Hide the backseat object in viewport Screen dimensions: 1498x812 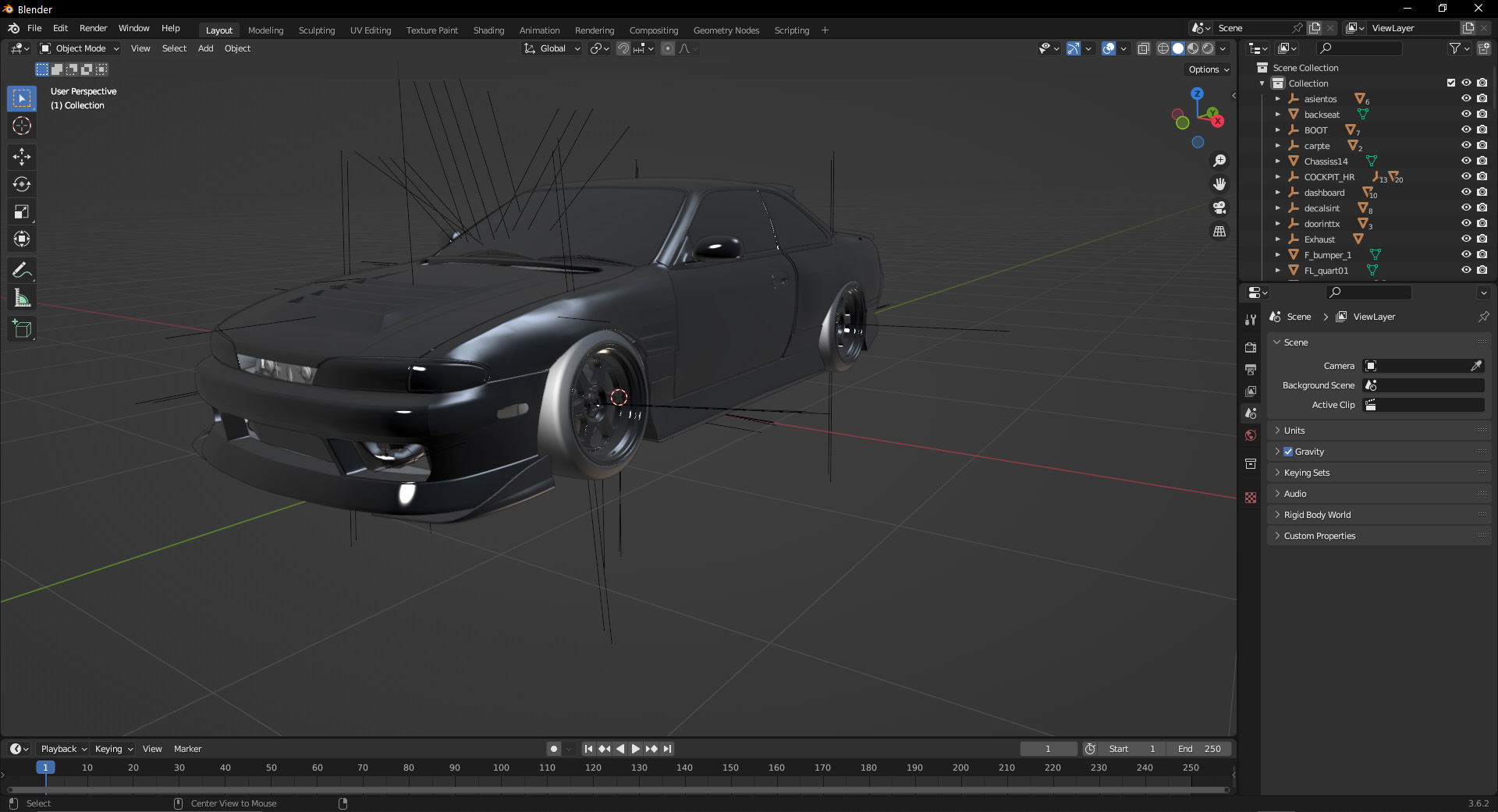tap(1466, 115)
